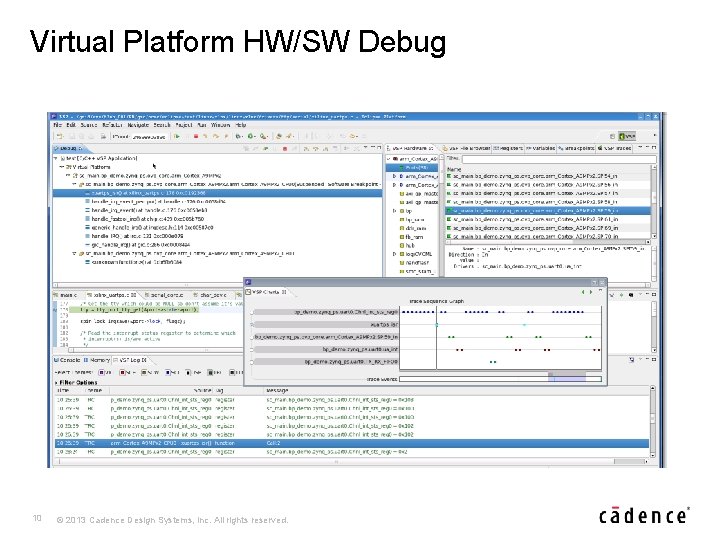Screen dimensions: 720x540
Task: Select the SP70_in signal row
Action: coord(548,236)
